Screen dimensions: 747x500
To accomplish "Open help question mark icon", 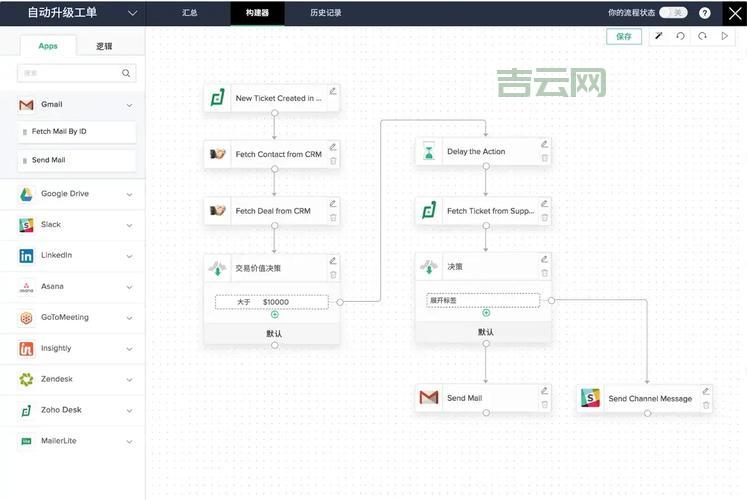I will pyautogui.click(x=704, y=13).
